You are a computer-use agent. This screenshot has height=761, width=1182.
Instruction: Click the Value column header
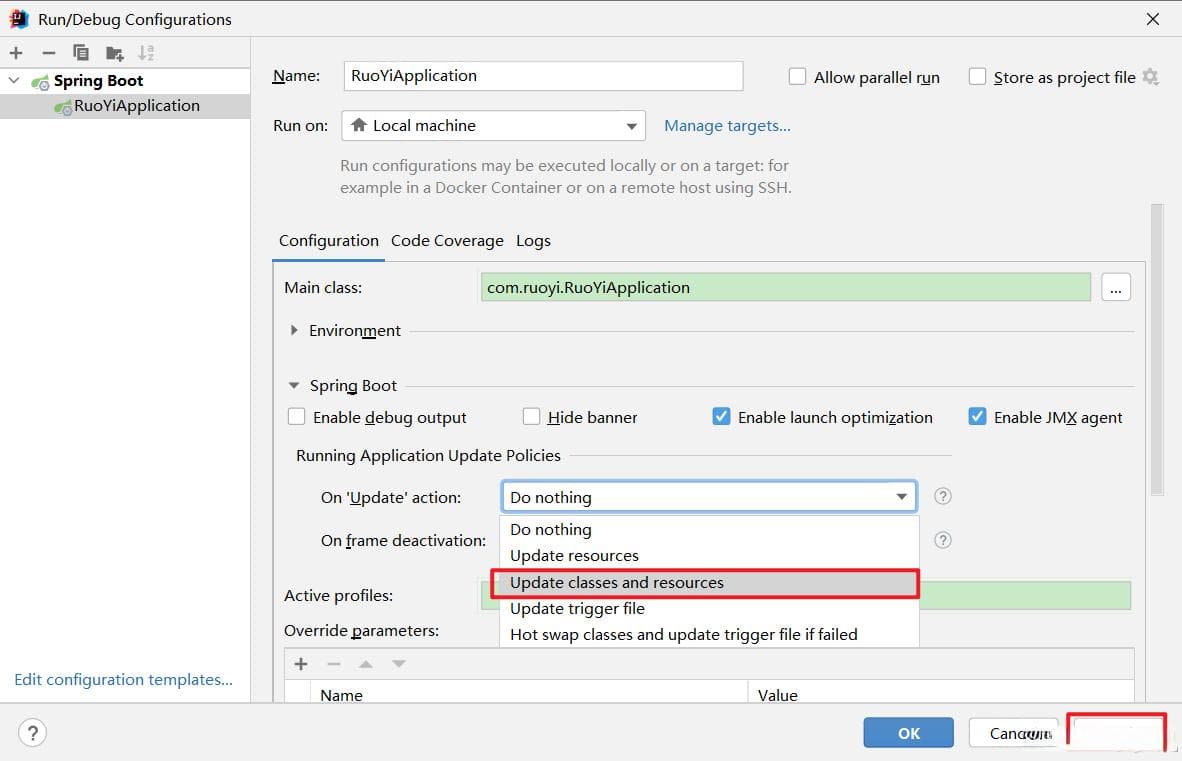point(941,694)
